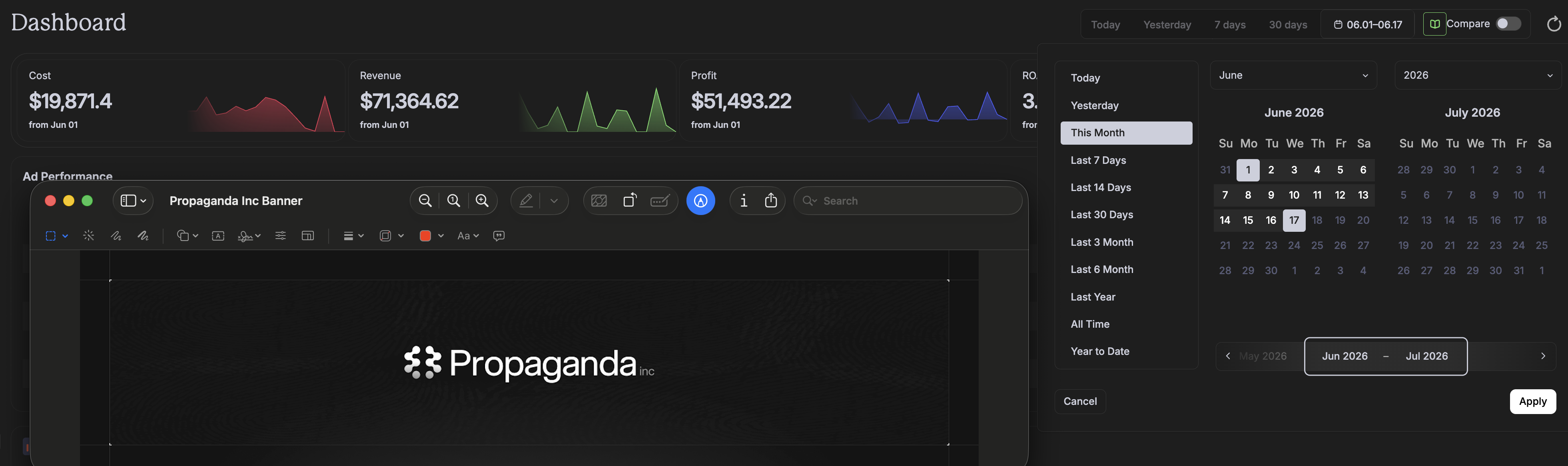Select the highlight pen tool
This screenshot has width=1568, height=466.
(x=526, y=201)
